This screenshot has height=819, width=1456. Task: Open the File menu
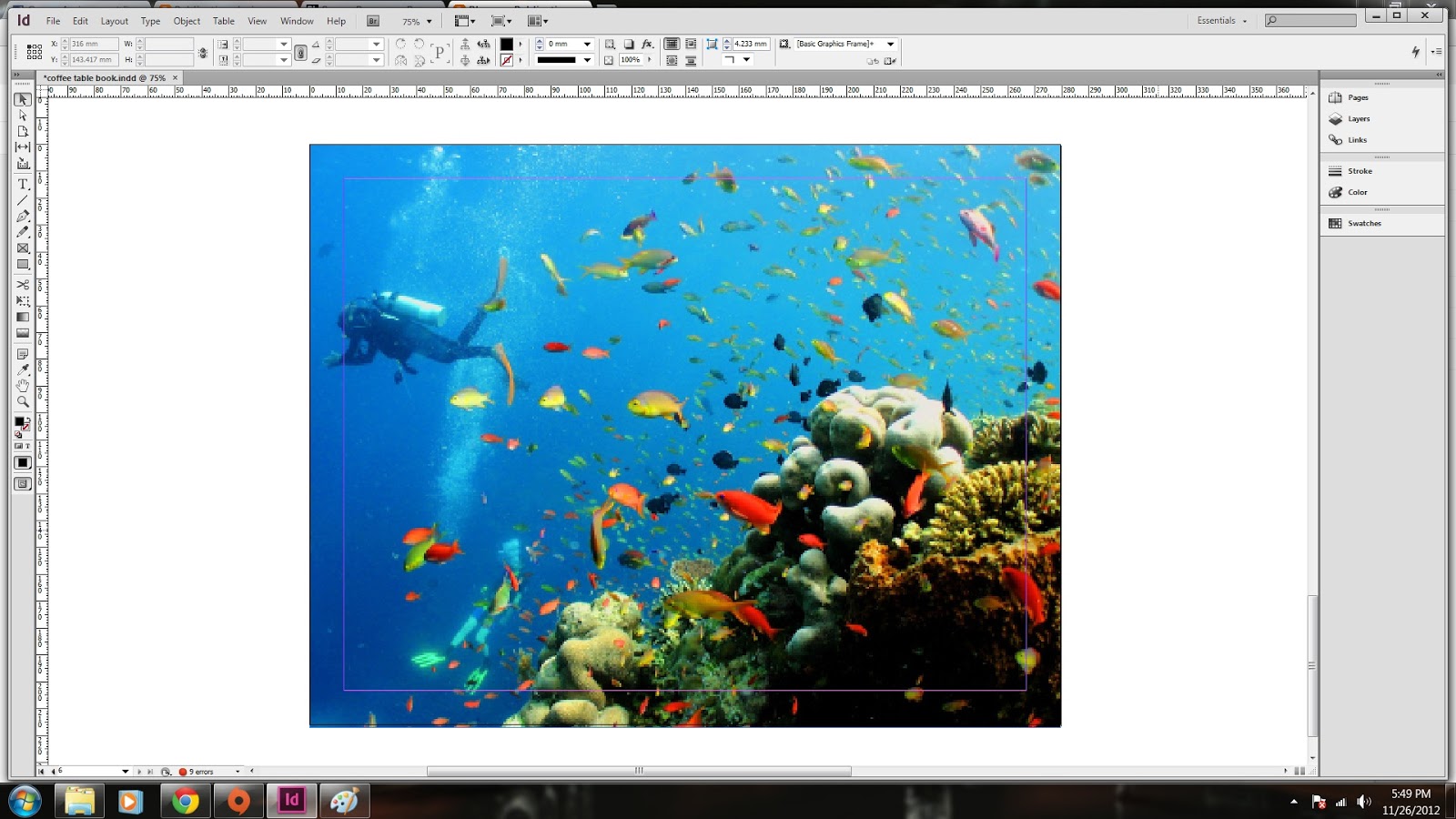(53, 21)
